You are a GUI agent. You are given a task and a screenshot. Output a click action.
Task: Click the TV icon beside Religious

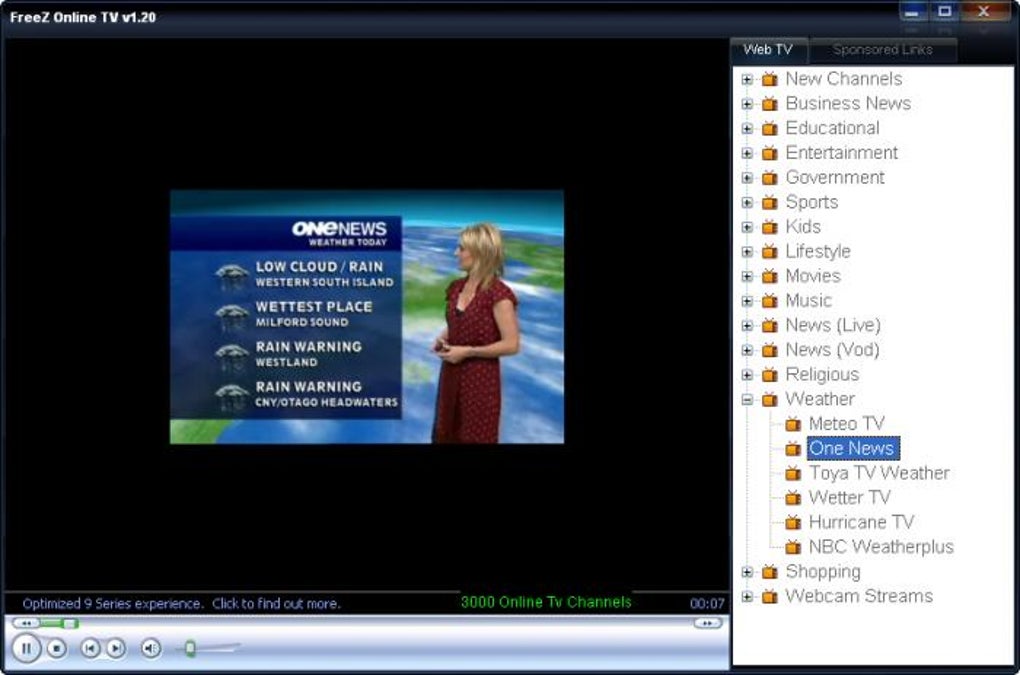[770, 375]
